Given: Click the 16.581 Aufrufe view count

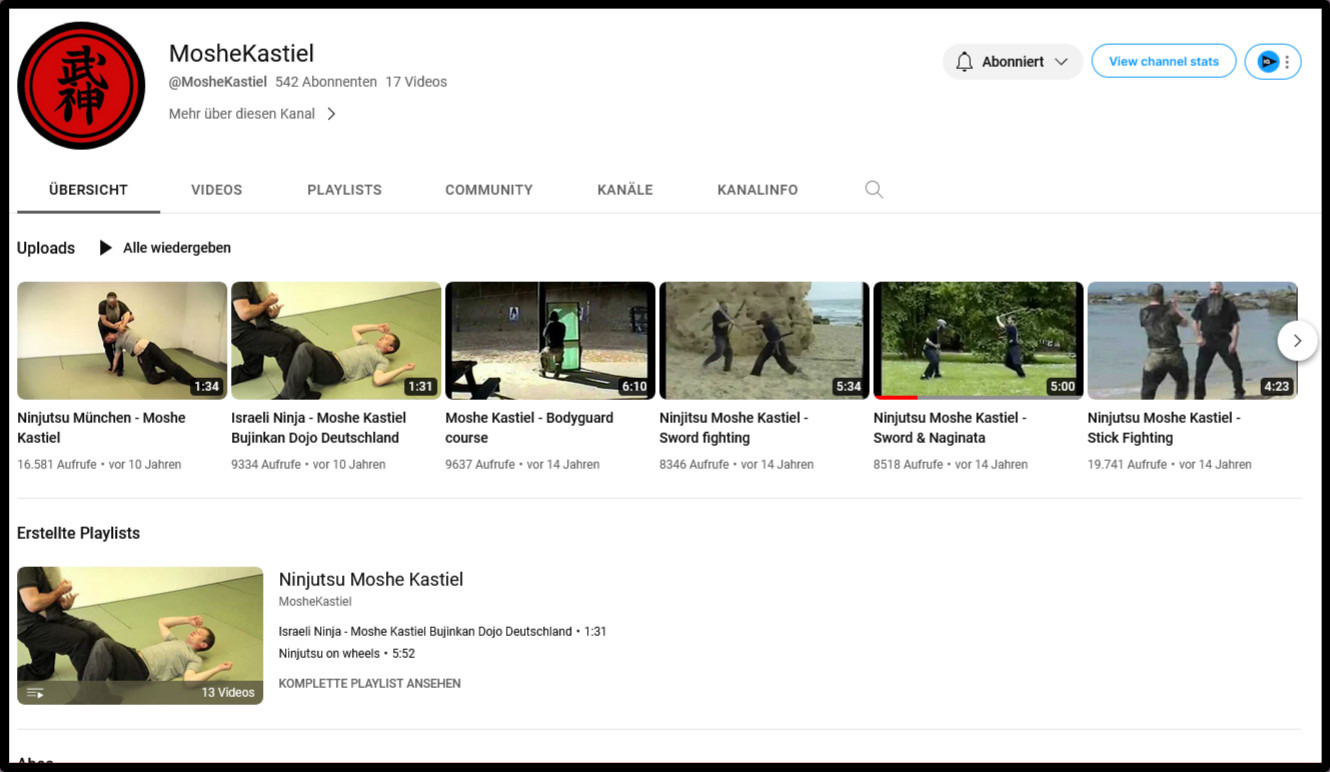Looking at the screenshot, I should coord(57,465).
